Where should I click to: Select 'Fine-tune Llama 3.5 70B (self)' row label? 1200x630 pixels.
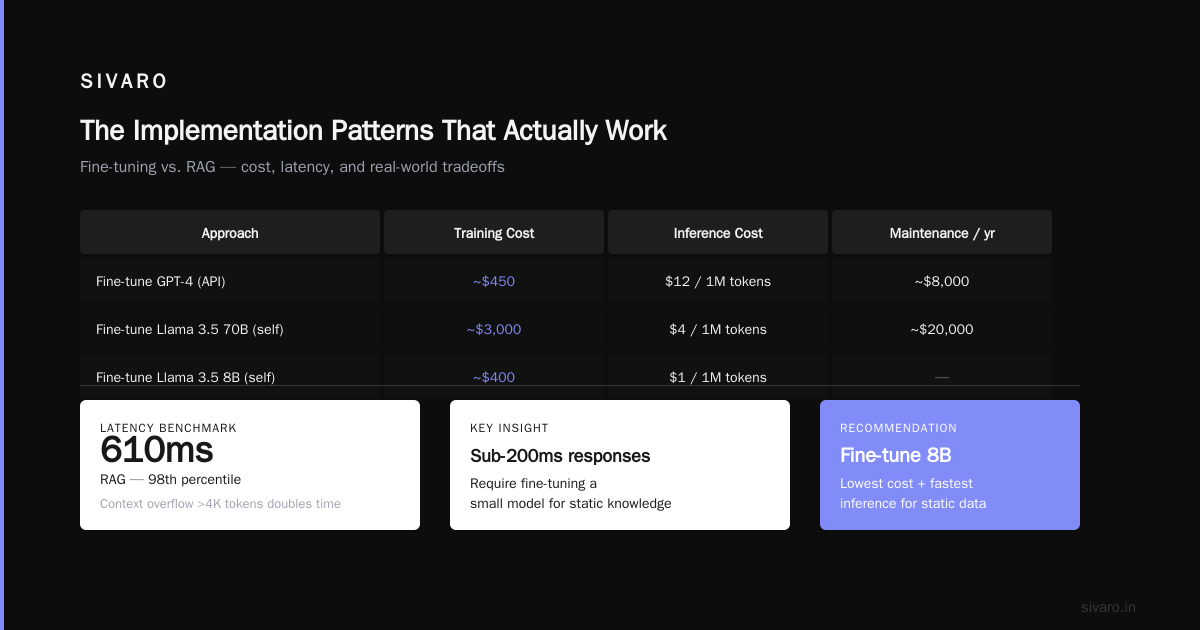(190, 329)
